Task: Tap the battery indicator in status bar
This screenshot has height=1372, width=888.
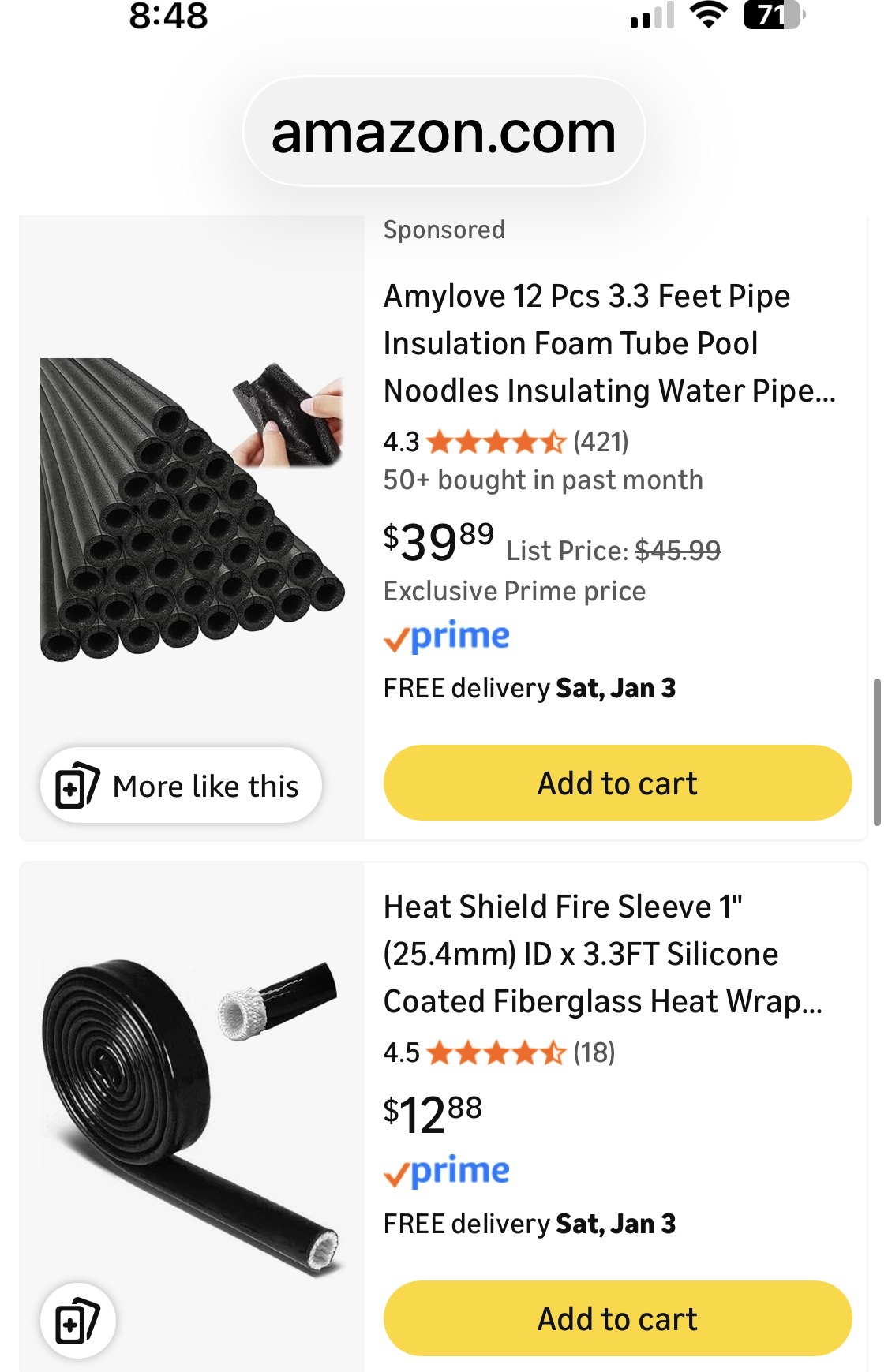Action: point(773,16)
